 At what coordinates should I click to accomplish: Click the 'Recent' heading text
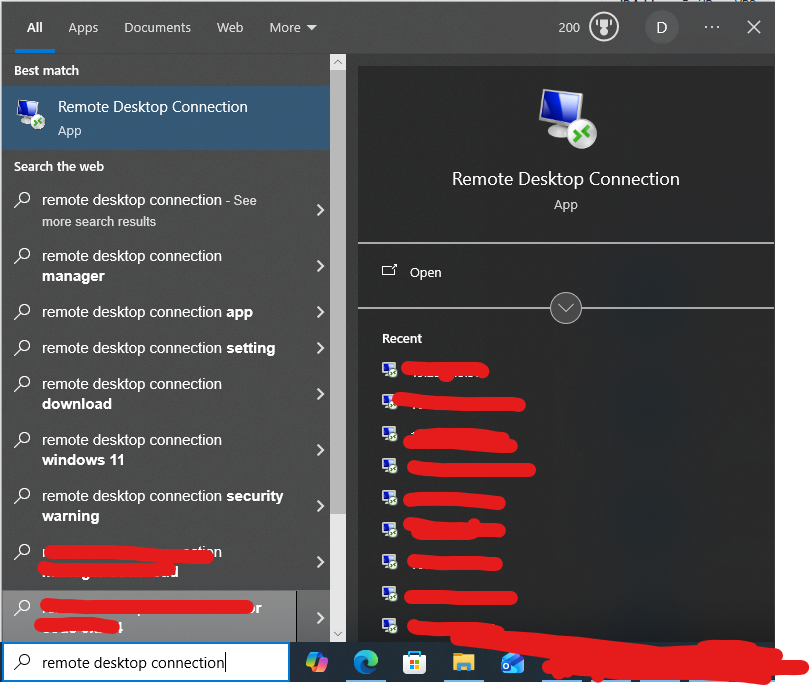(402, 338)
